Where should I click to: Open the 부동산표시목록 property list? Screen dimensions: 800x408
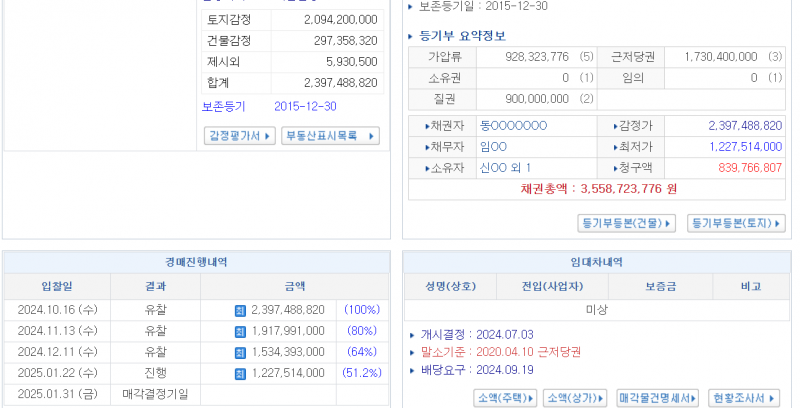pos(331,136)
